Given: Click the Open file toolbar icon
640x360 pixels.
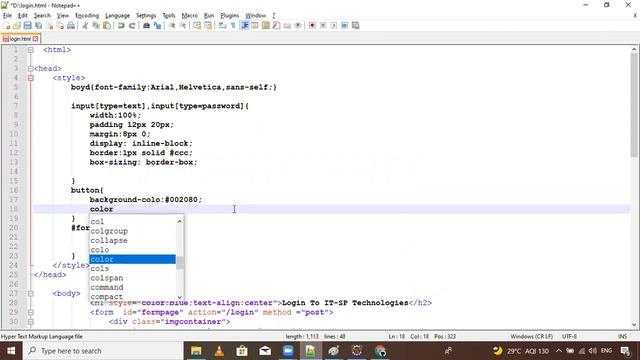Looking at the screenshot, I should [x=17, y=25].
